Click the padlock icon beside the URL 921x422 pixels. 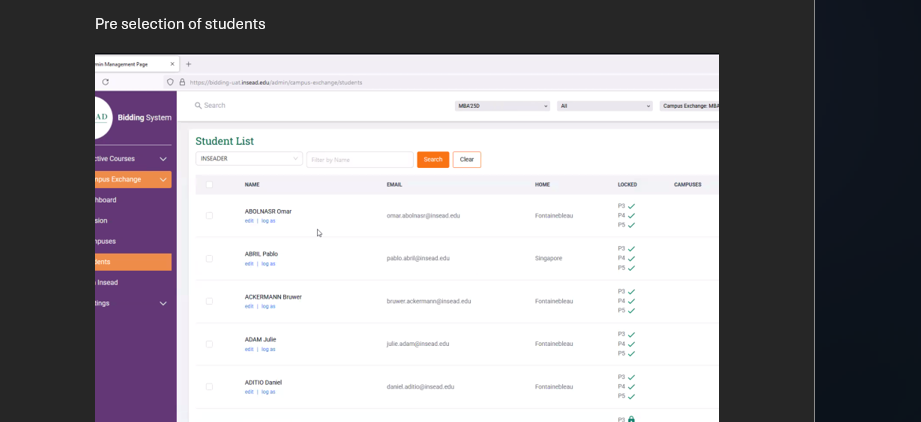[x=182, y=82]
